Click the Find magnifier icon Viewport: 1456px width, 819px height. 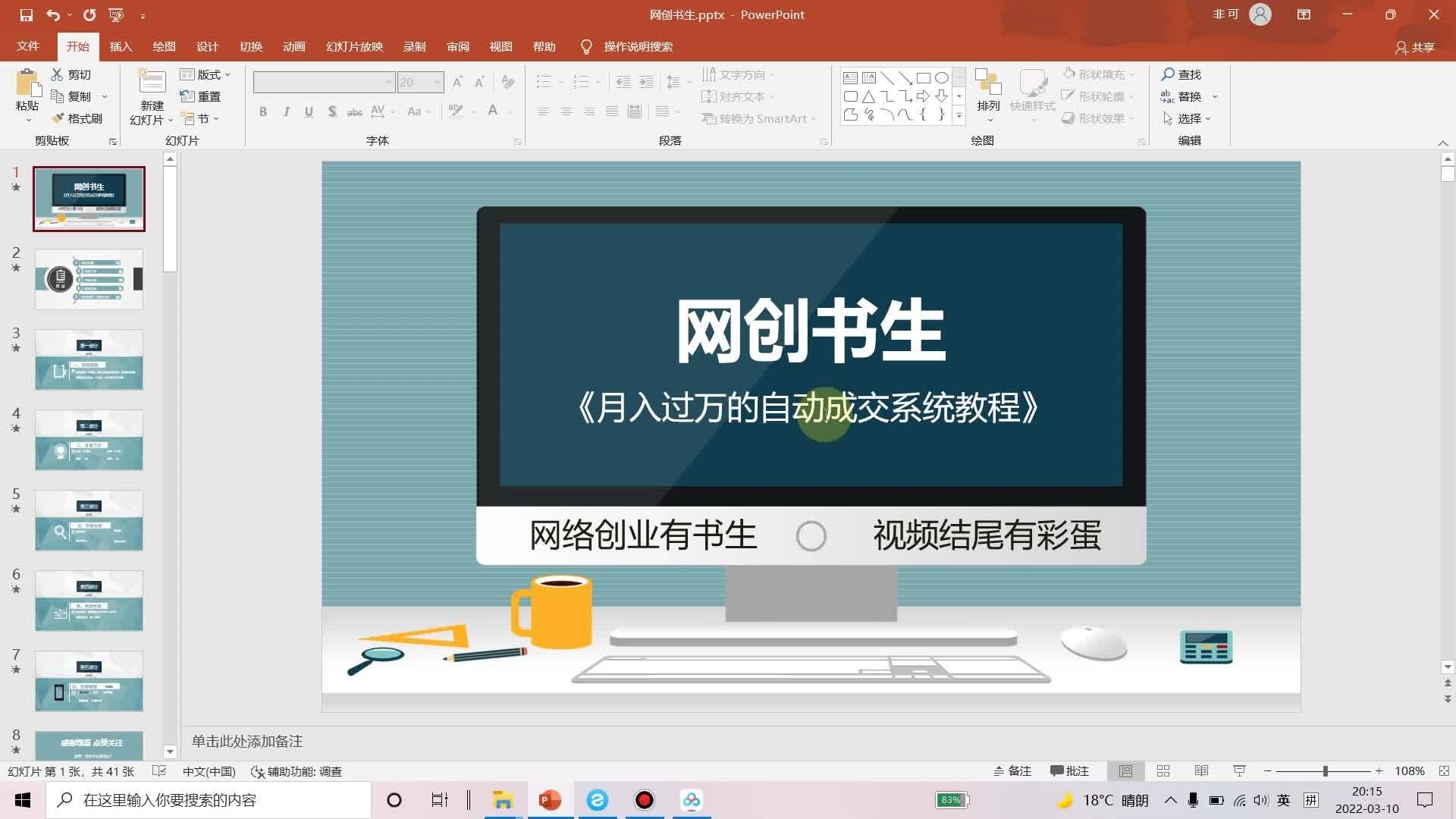pos(1168,74)
